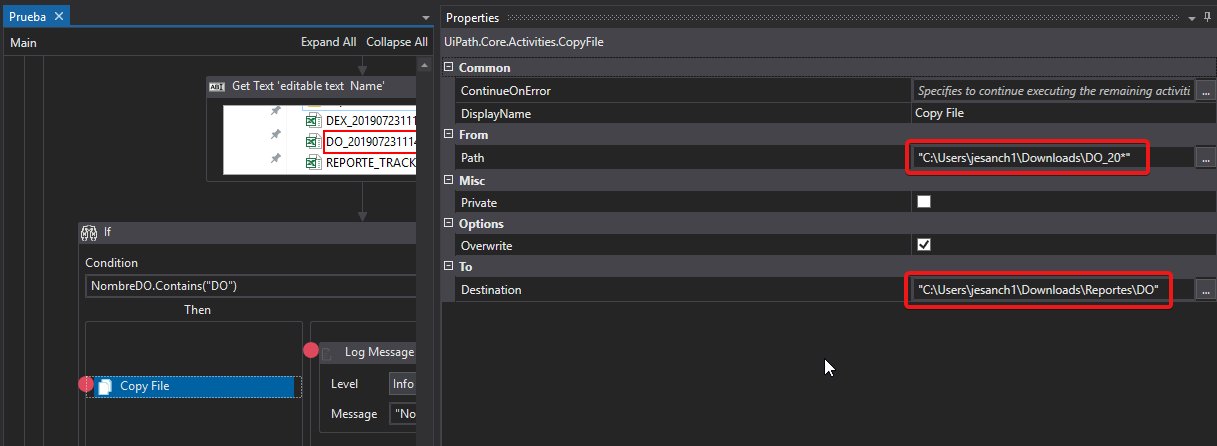
Task: Click pin icon next to REPORTE_TRACK row
Action: [276, 159]
